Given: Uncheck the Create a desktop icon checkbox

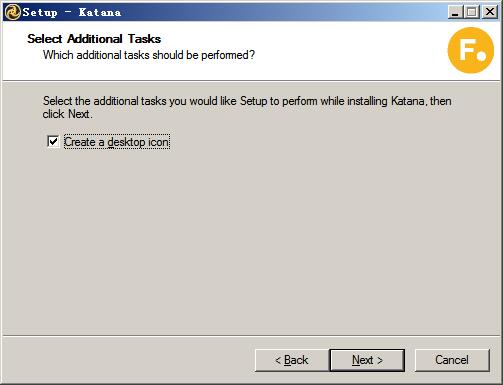Looking at the screenshot, I should click(53, 141).
